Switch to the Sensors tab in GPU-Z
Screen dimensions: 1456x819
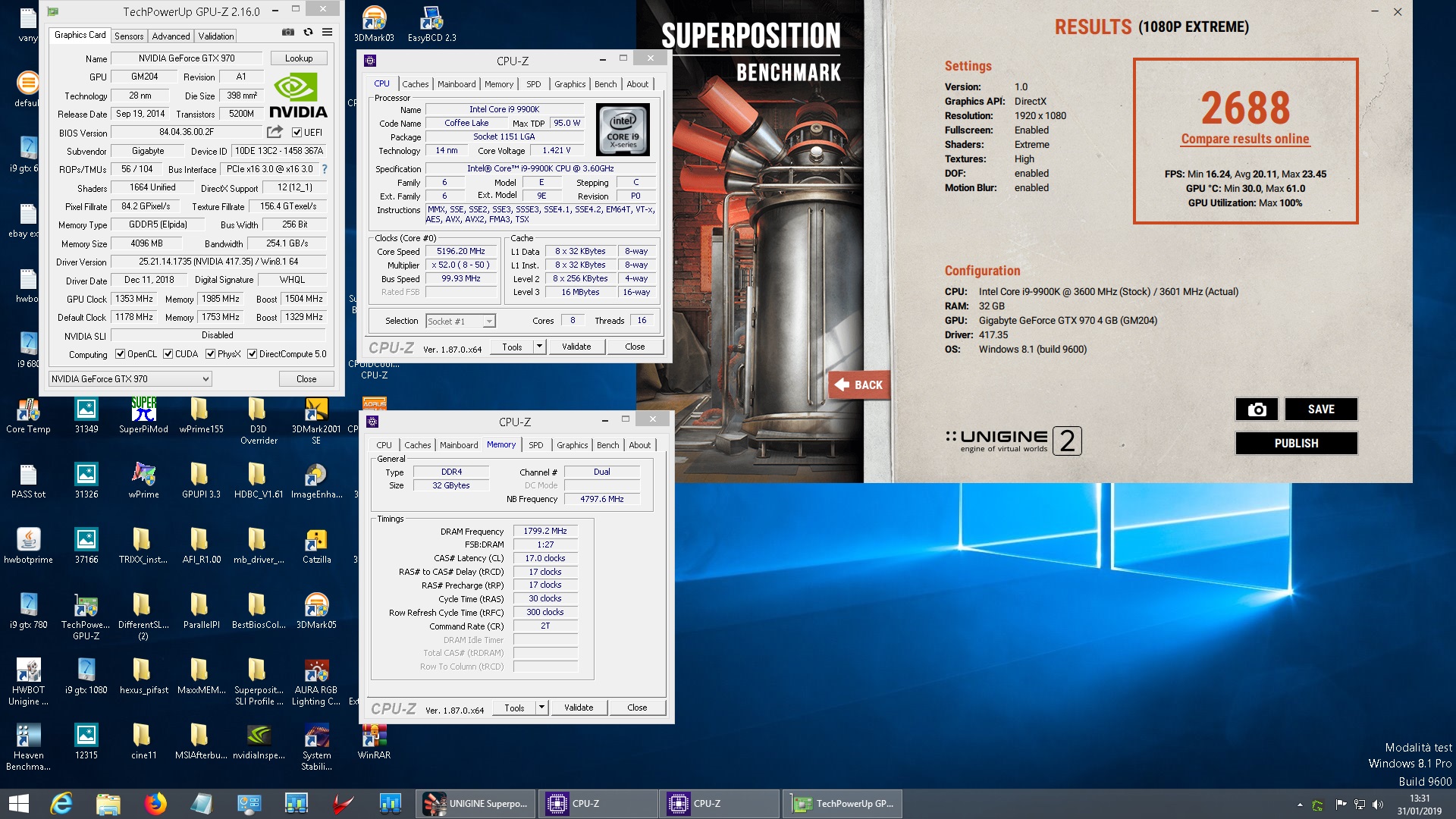[129, 36]
